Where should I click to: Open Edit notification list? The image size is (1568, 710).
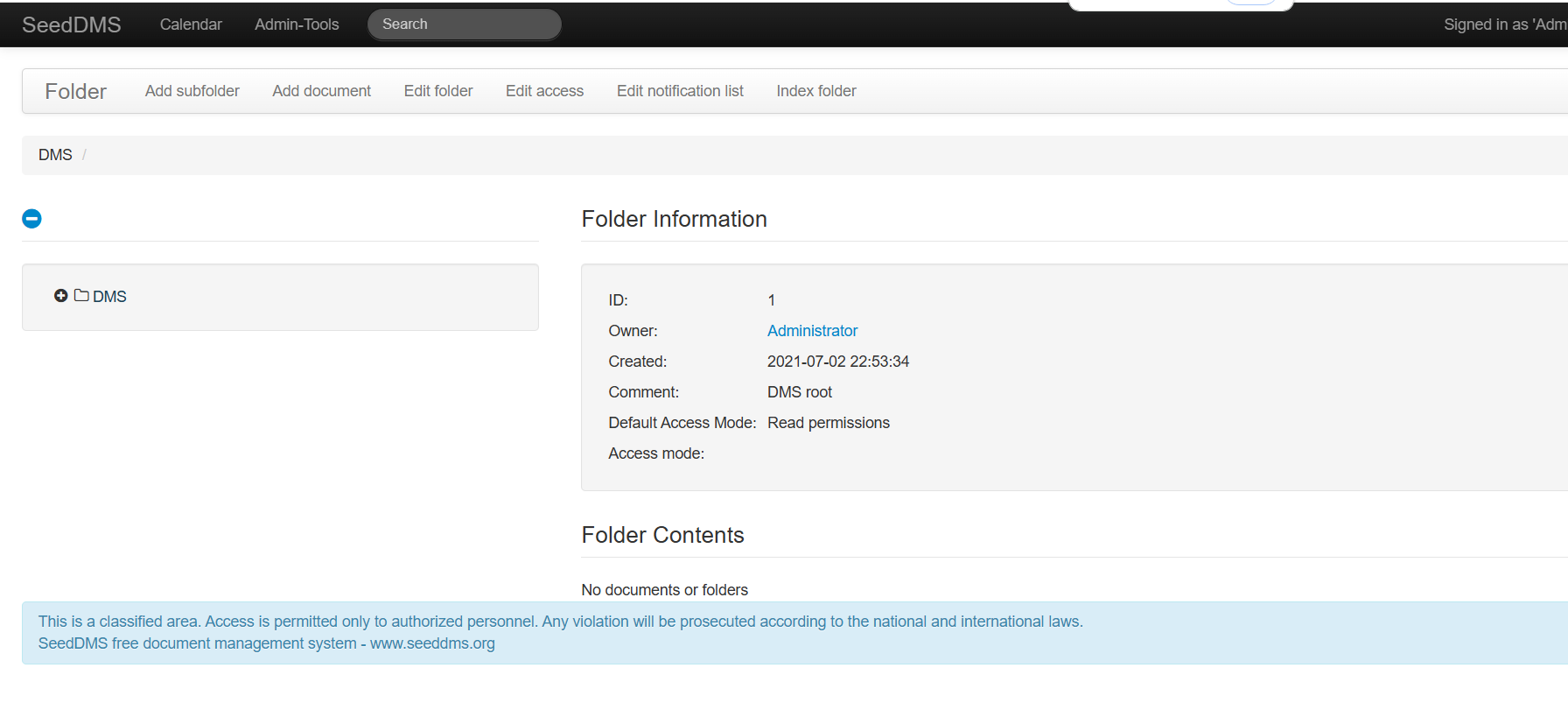(680, 91)
